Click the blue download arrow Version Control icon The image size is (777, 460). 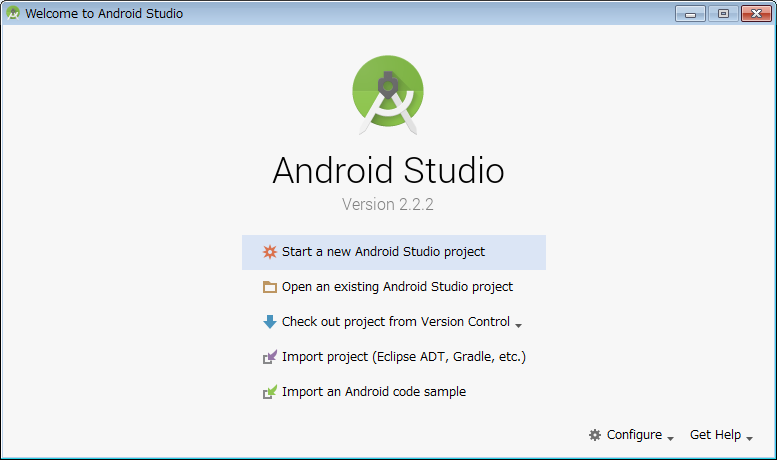[x=270, y=322]
